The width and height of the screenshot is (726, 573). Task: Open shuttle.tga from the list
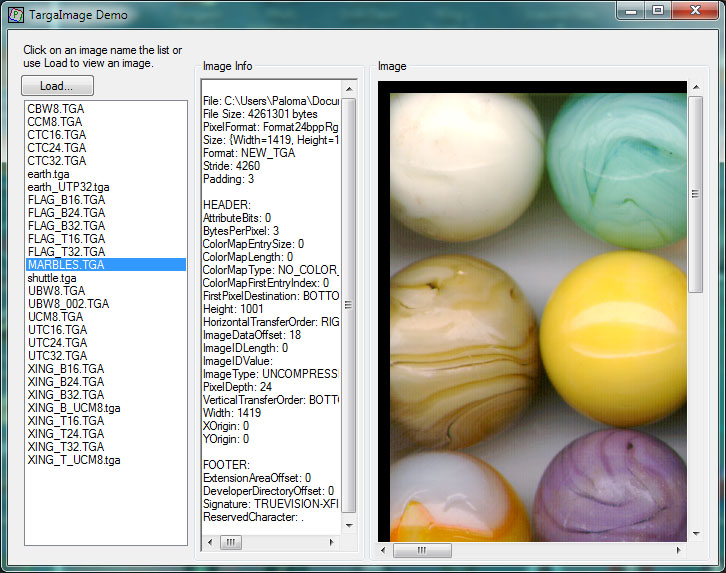[x=52, y=278]
